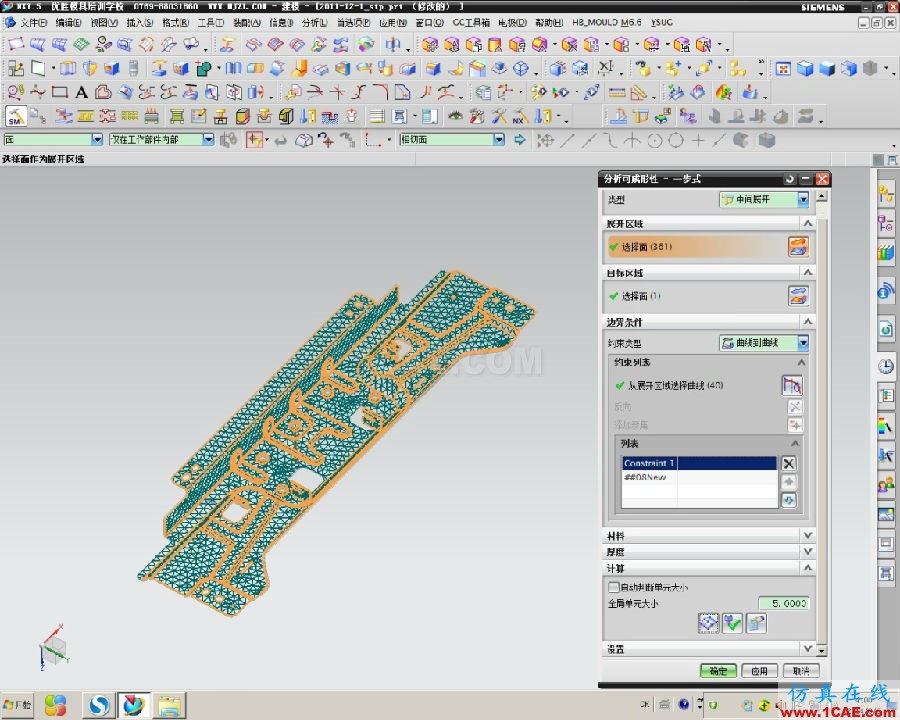Toggle the quadrant point snap option
The height and width of the screenshot is (720, 900).
(x=676, y=140)
